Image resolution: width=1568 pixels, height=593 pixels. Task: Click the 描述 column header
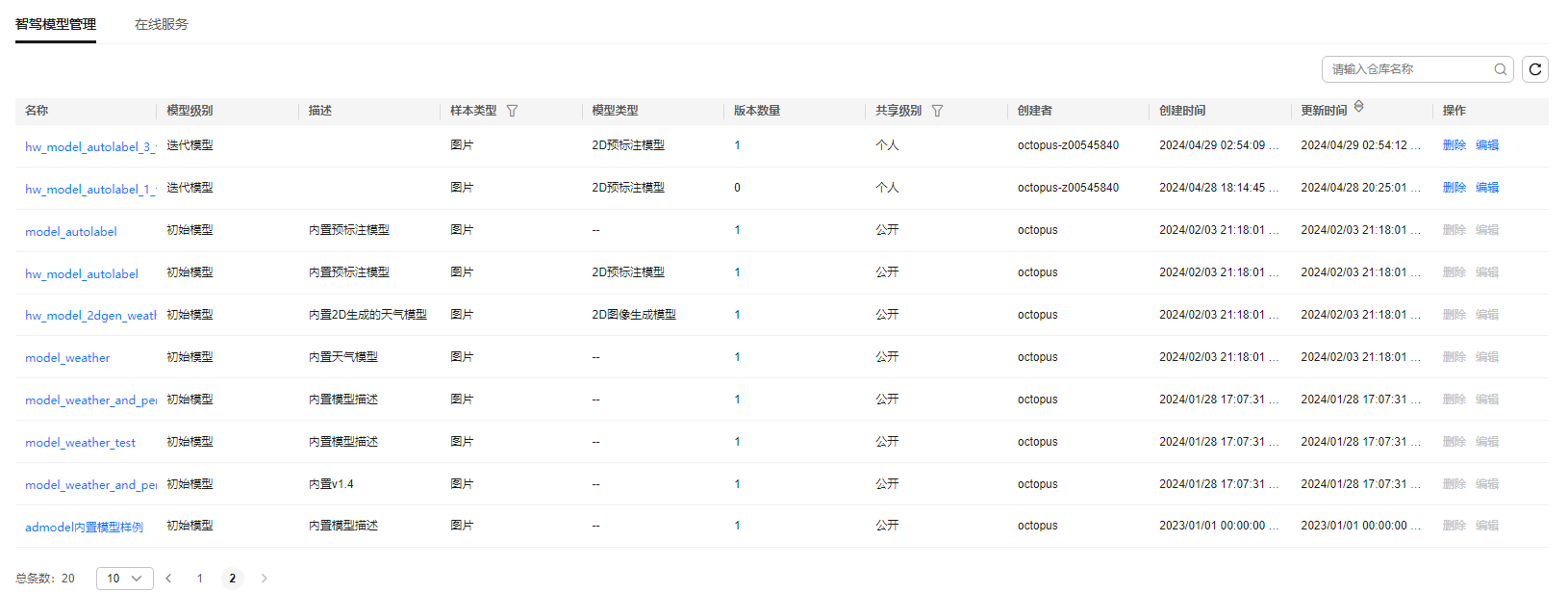click(x=320, y=111)
